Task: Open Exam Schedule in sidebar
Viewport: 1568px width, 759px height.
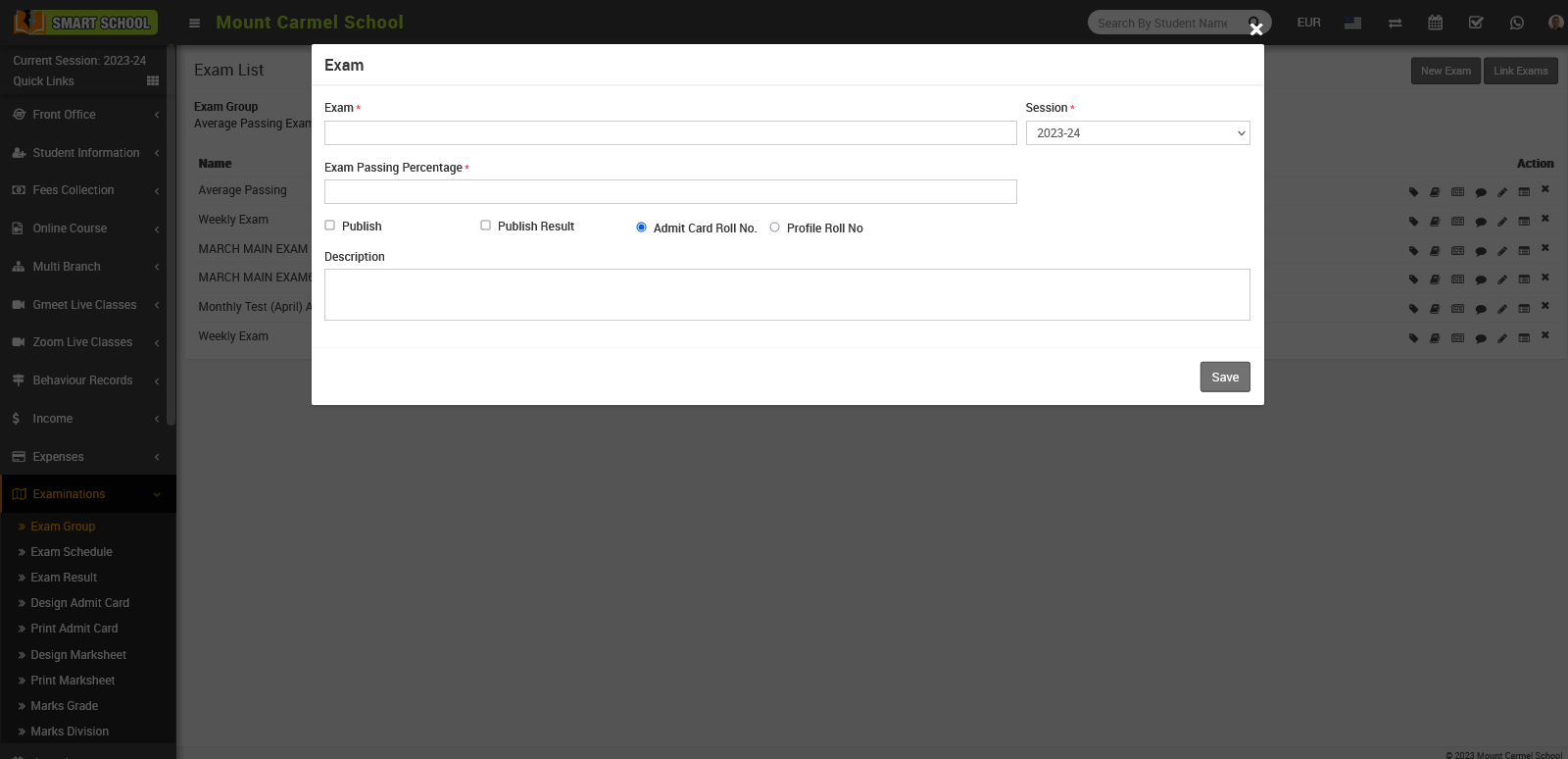Action: click(x=72, y=552)
